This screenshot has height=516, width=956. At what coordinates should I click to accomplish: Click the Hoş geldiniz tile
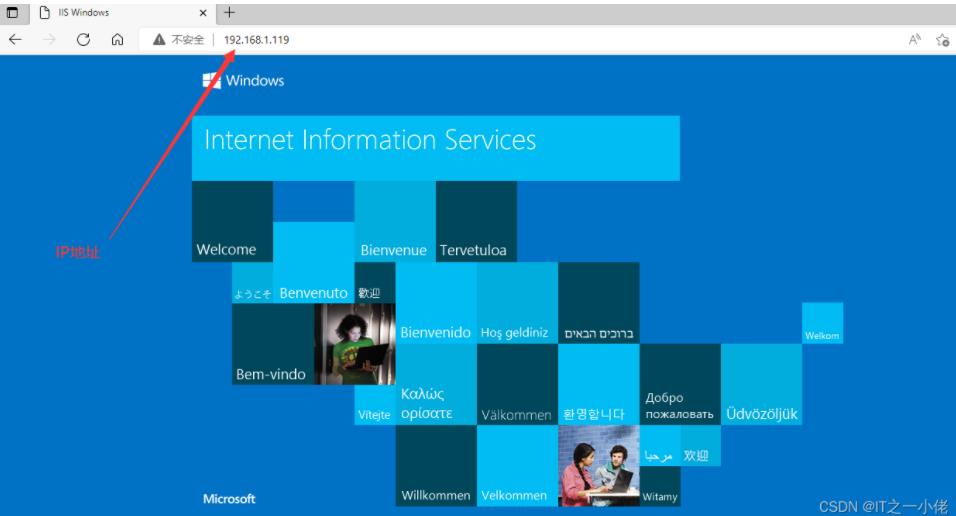point(517,303)
